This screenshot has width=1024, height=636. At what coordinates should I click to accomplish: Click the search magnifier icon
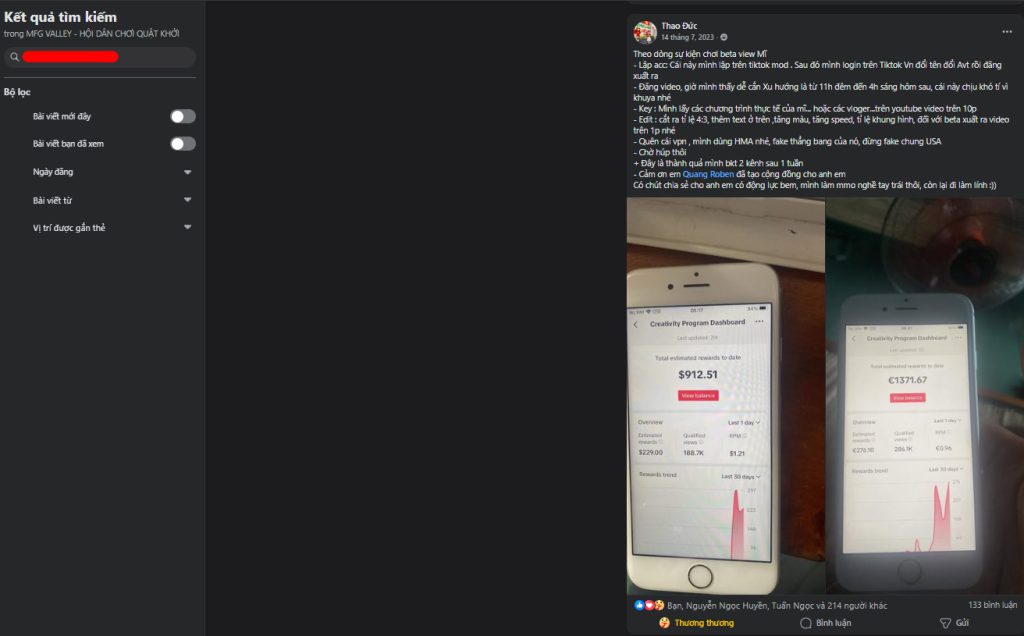(x=14, y=57)
